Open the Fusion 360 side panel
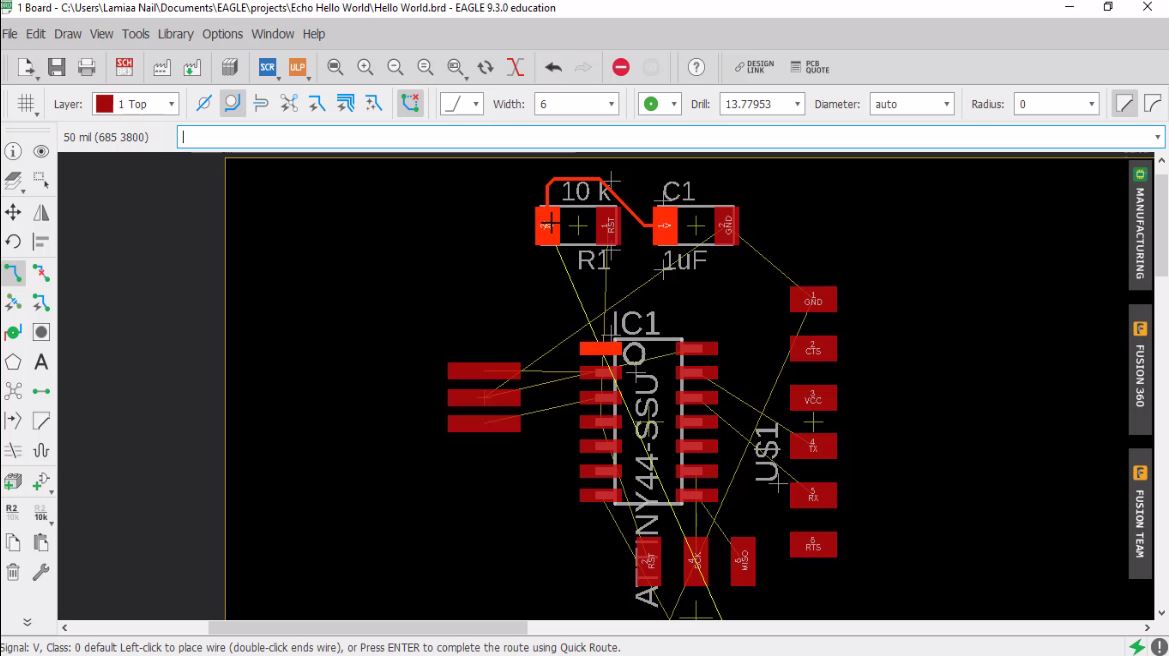 pos(1140,370)
